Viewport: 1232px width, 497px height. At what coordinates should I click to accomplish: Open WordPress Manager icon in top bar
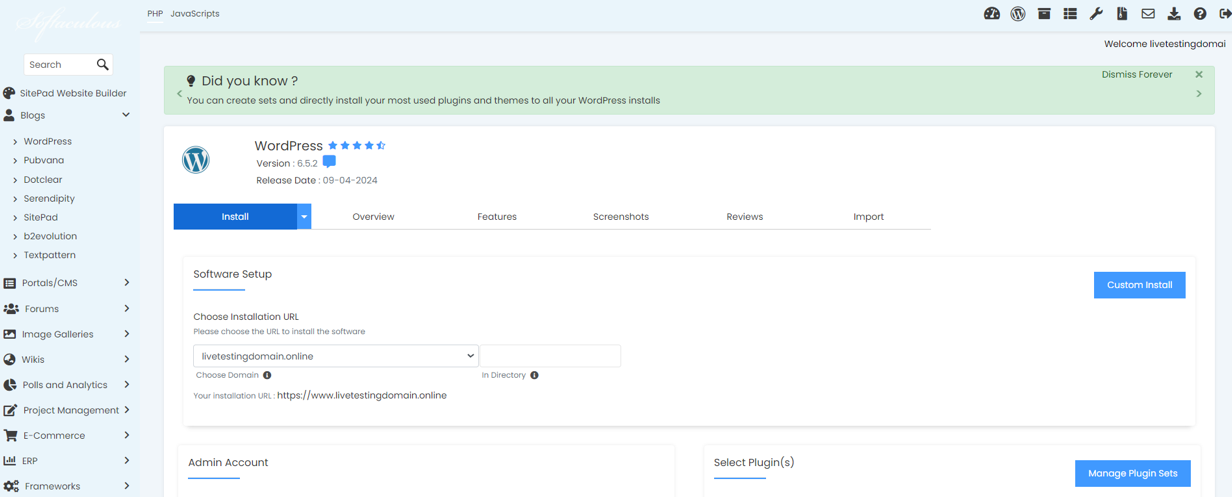click(1018, 14)
